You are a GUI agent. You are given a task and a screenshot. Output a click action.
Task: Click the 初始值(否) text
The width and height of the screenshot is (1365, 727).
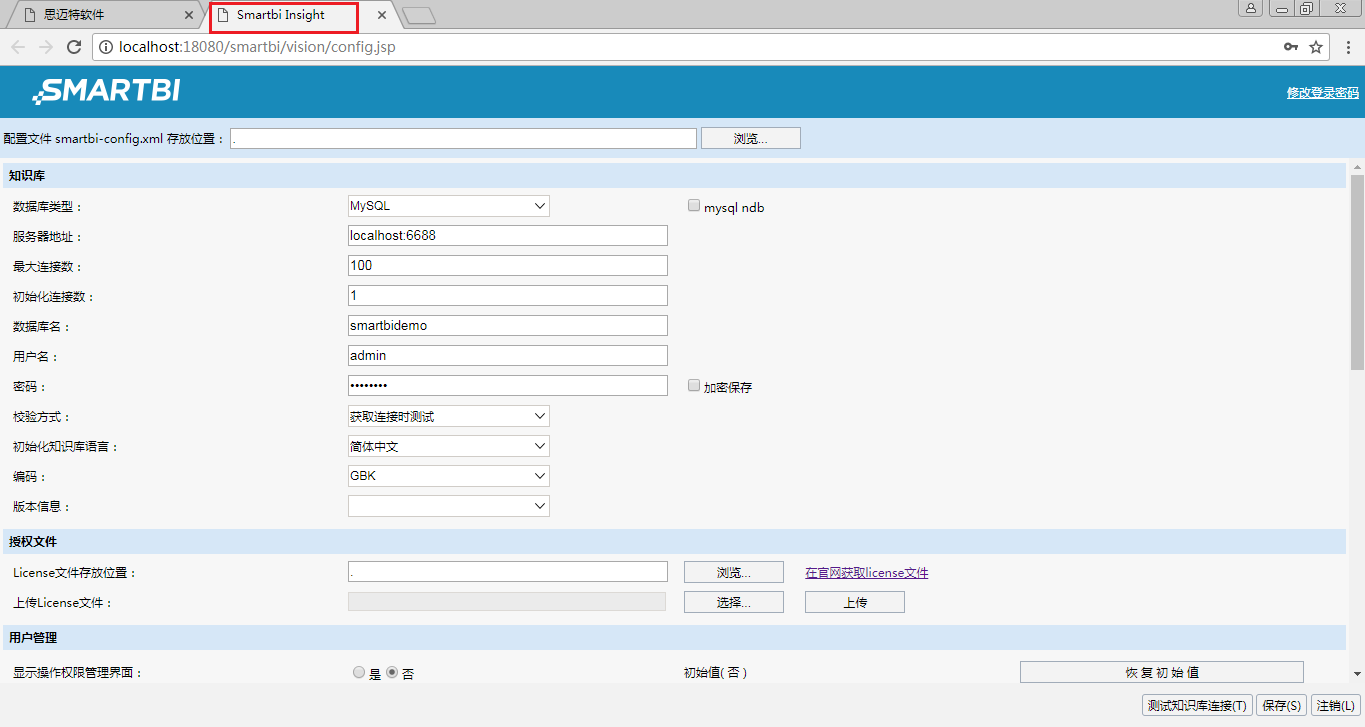click(715, 673)
